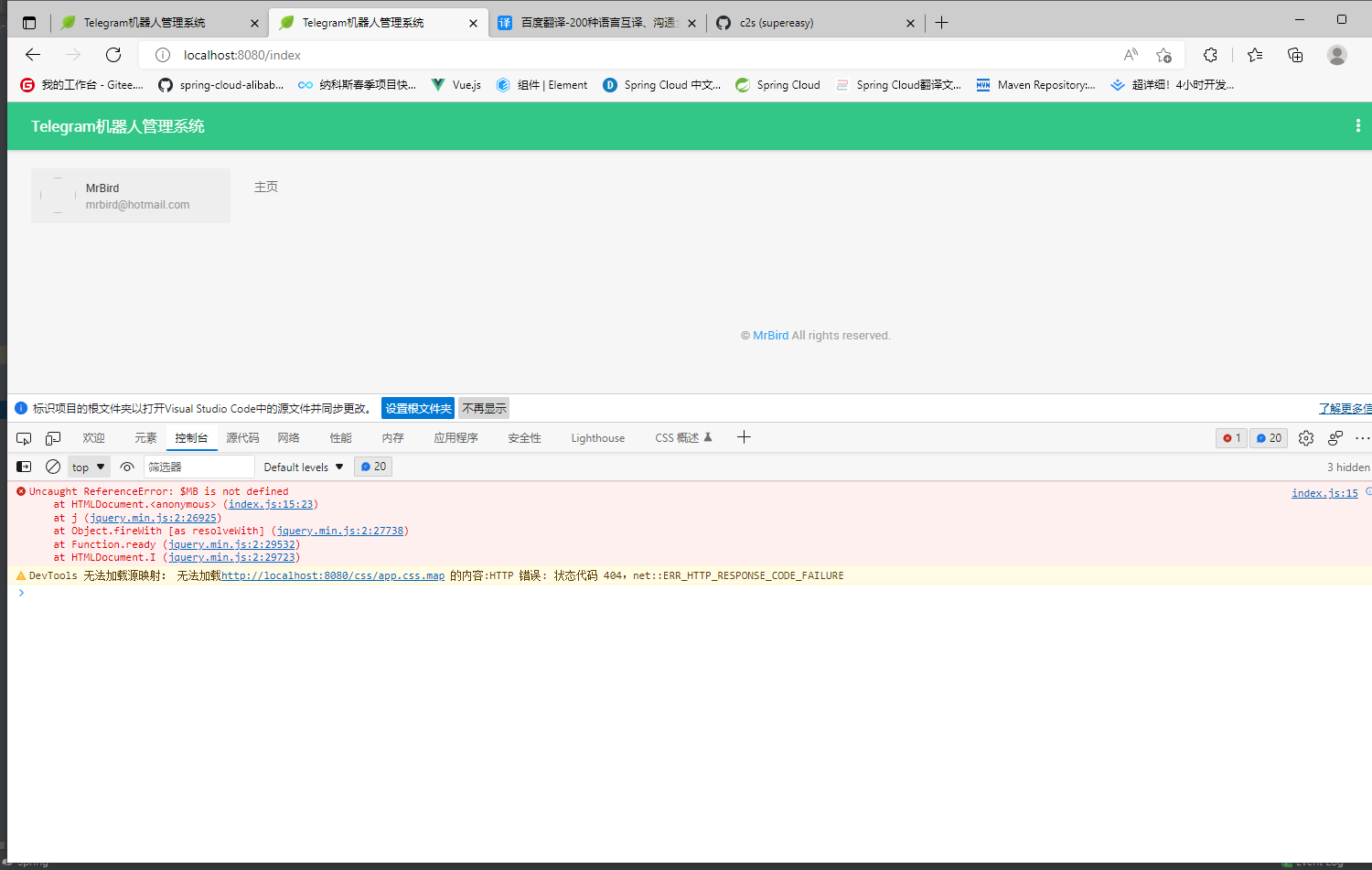Click the site information icon

click(x=163, y=55)
